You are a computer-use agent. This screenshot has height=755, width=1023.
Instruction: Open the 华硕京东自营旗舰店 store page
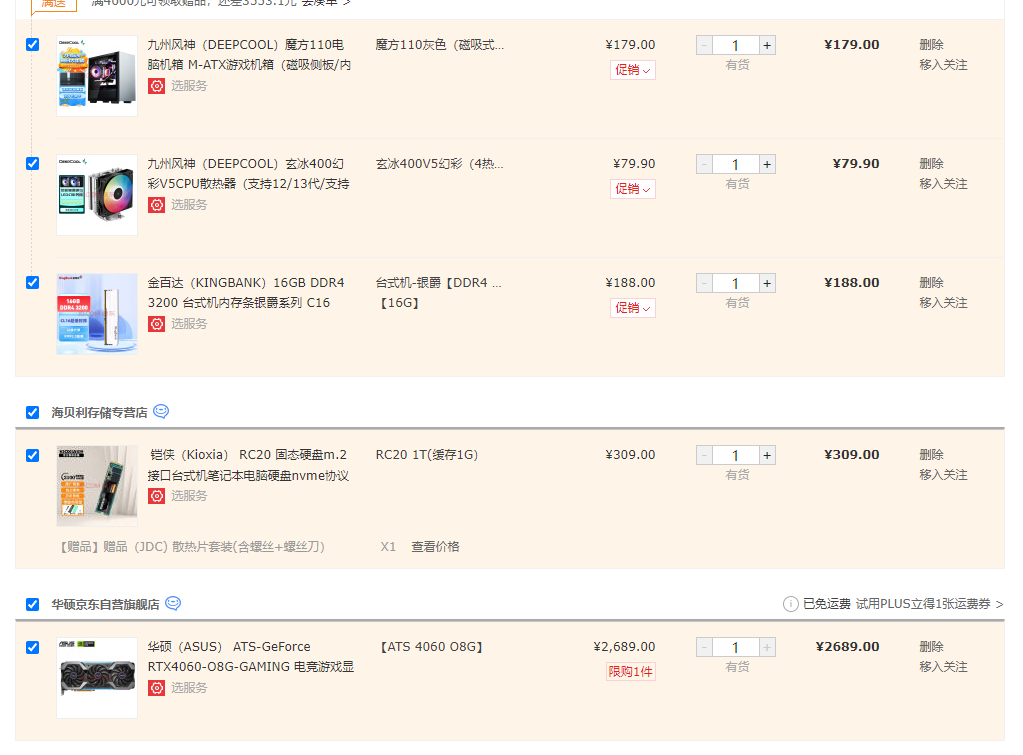[x=105, y=604]
